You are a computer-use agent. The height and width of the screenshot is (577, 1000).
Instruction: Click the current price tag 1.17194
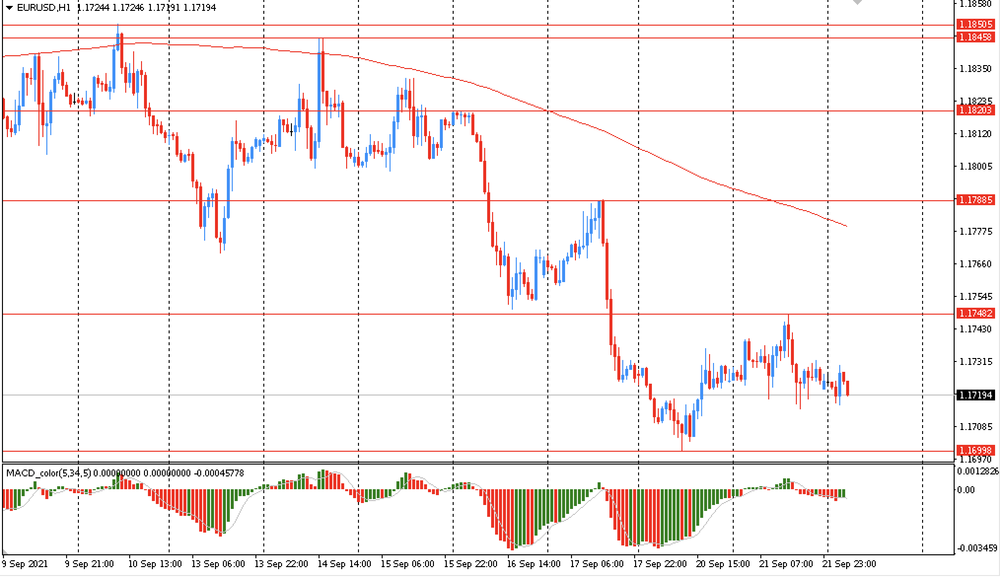tap(976, 395)
